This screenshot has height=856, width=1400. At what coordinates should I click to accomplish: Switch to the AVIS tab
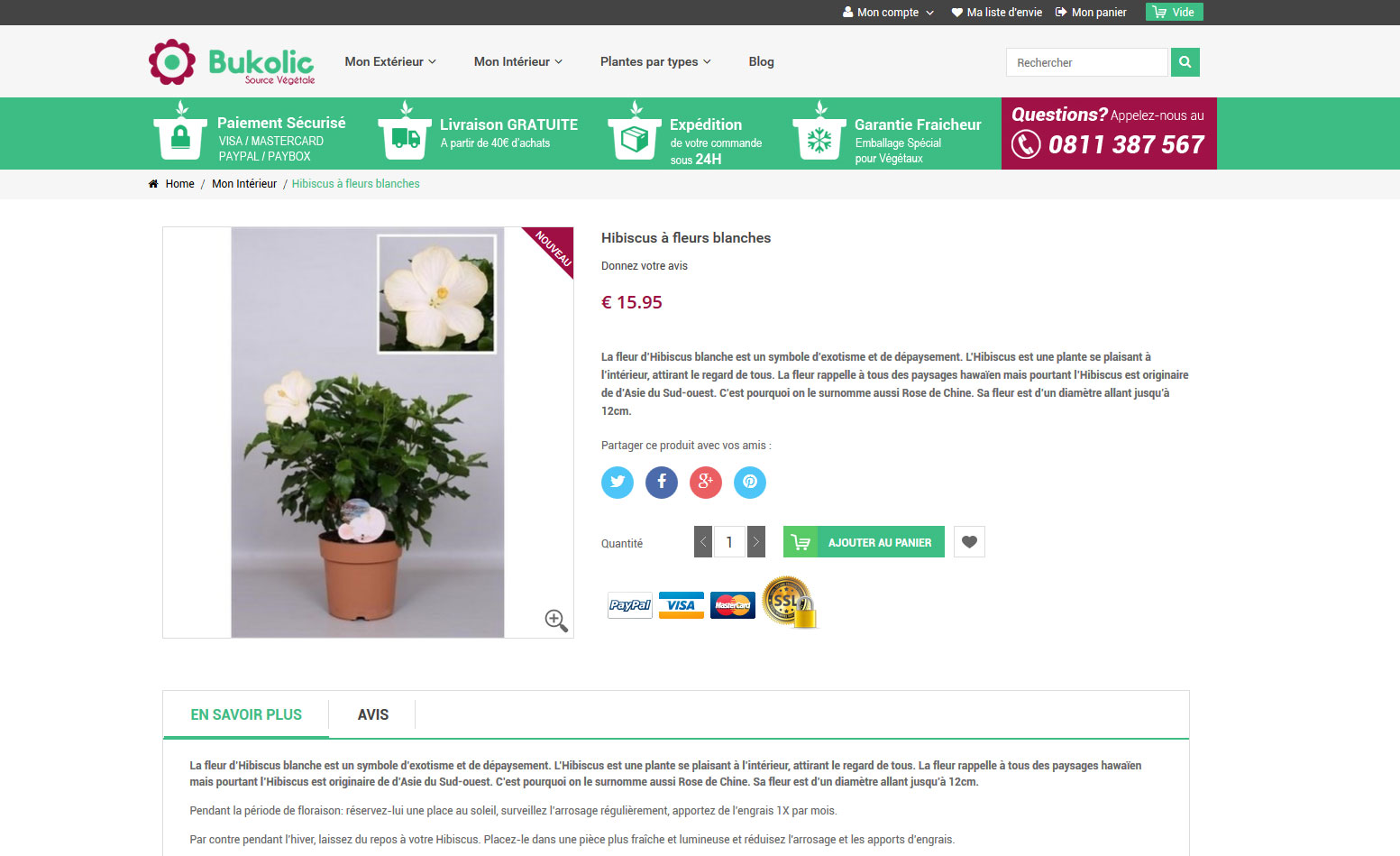tap(373, 714)
